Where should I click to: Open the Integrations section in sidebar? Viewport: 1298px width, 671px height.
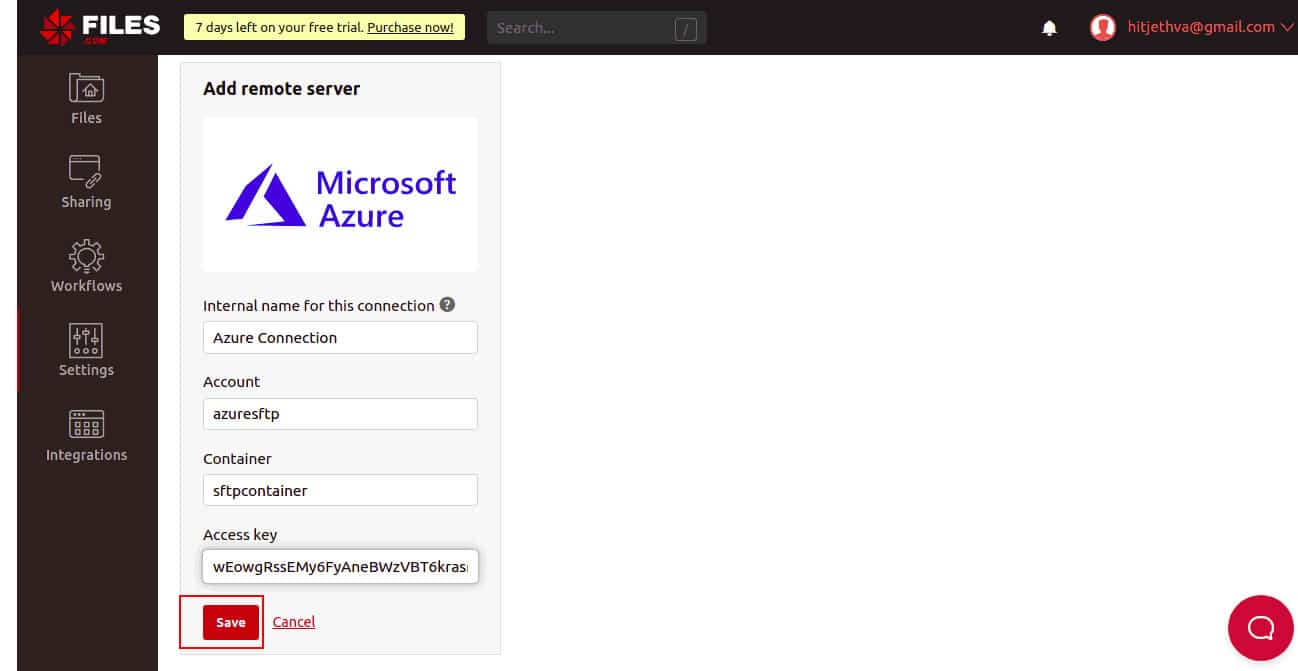pyautogui.click(x=86, y=436)
